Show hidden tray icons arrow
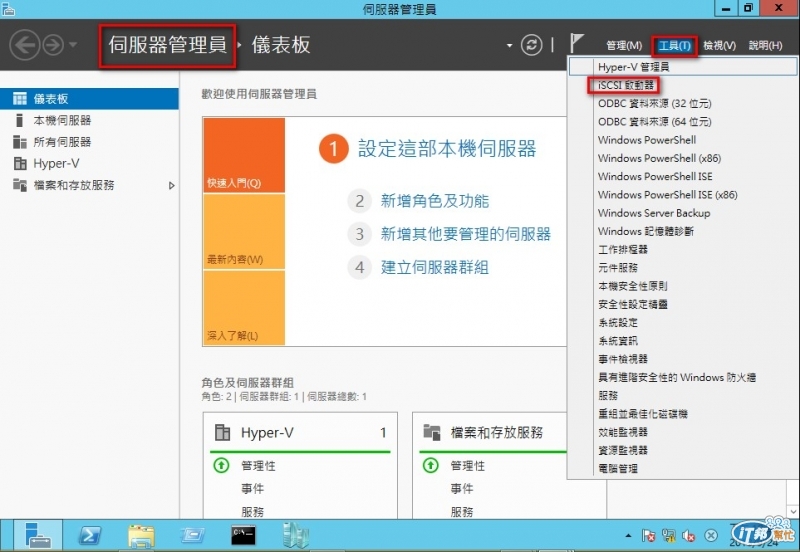800x552 pixels. 628,535
